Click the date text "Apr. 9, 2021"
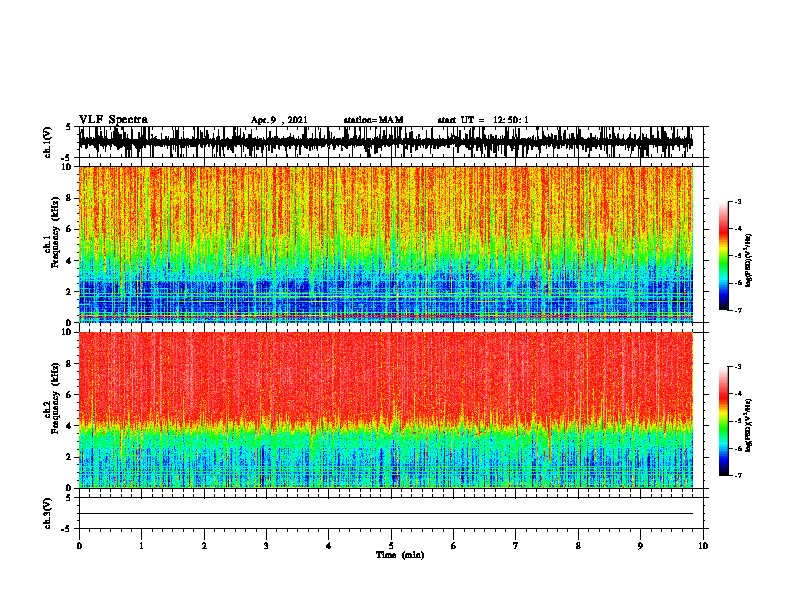Screen dimensions: 792x612 tap(279, 120)
